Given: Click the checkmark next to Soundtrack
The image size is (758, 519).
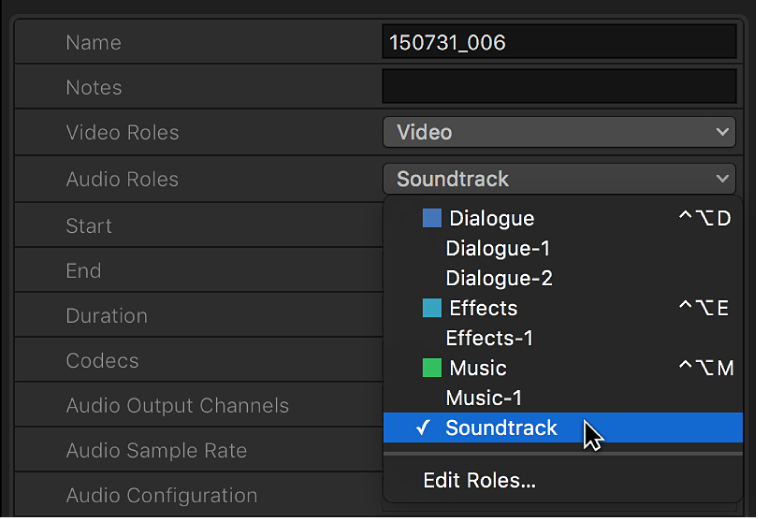Looking at the screenshot, I should [x=424, y=428].
